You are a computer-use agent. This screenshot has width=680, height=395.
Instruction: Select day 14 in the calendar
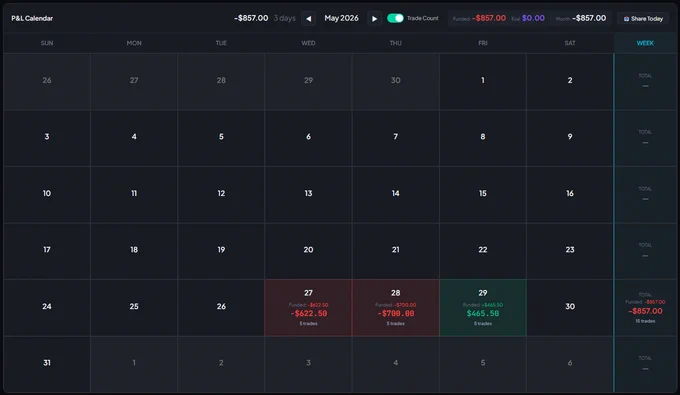(x=396, y=195)
